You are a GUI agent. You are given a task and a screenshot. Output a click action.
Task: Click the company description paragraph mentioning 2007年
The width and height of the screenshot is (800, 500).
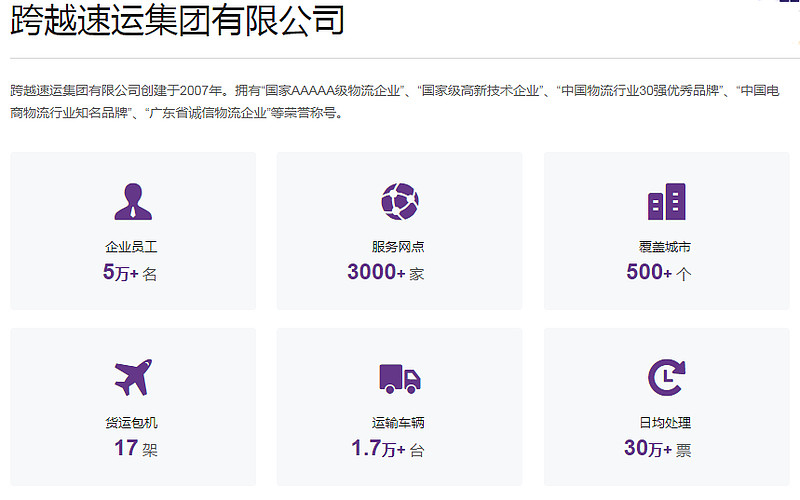tap(395, 102)
